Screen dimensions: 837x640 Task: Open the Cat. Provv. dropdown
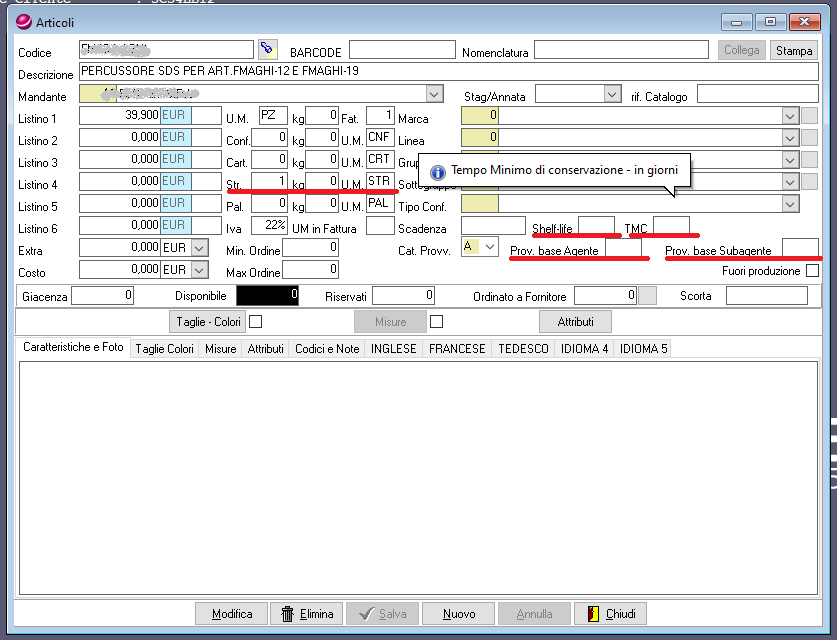(490, 247)
